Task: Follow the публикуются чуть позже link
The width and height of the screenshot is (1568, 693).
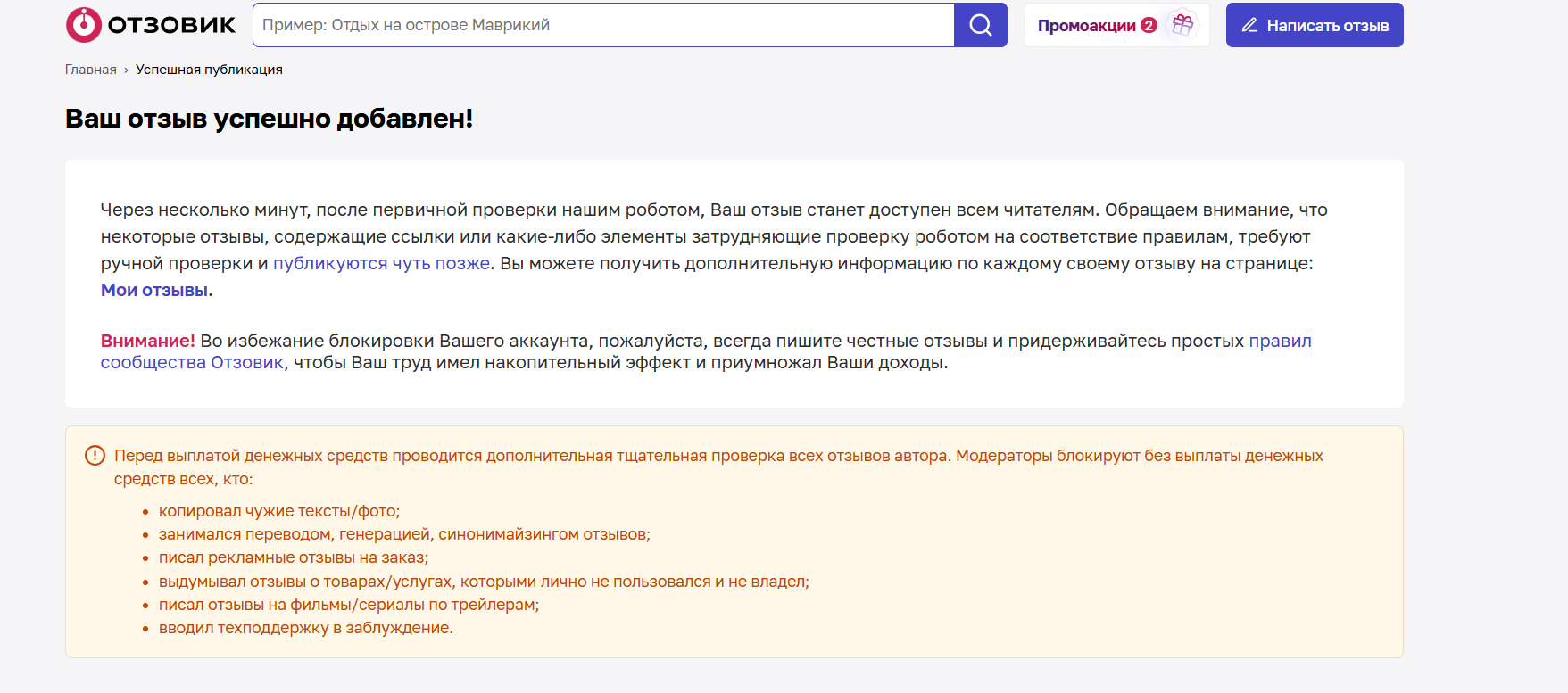Action: coord(381,263)
